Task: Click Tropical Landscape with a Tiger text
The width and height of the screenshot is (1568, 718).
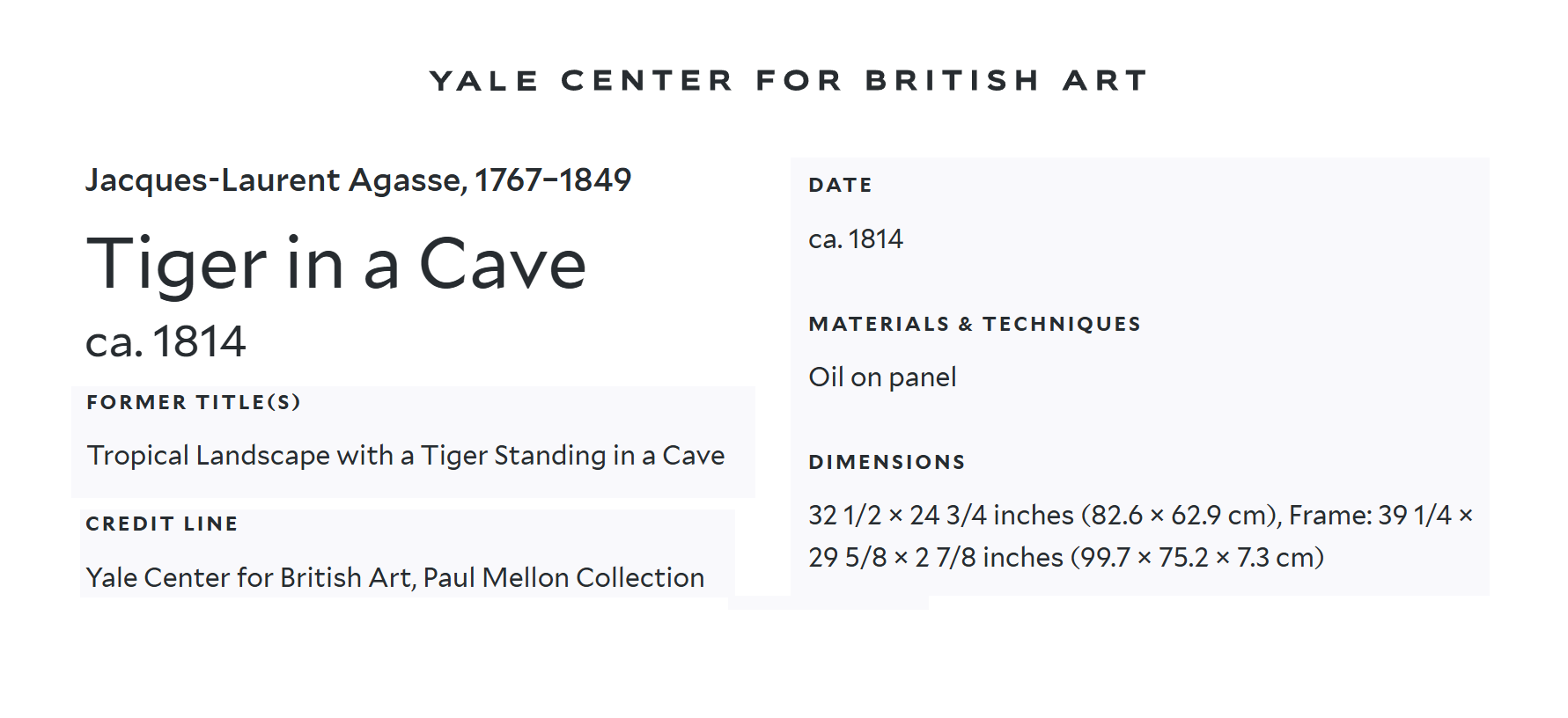Action: tap(405, 456)
